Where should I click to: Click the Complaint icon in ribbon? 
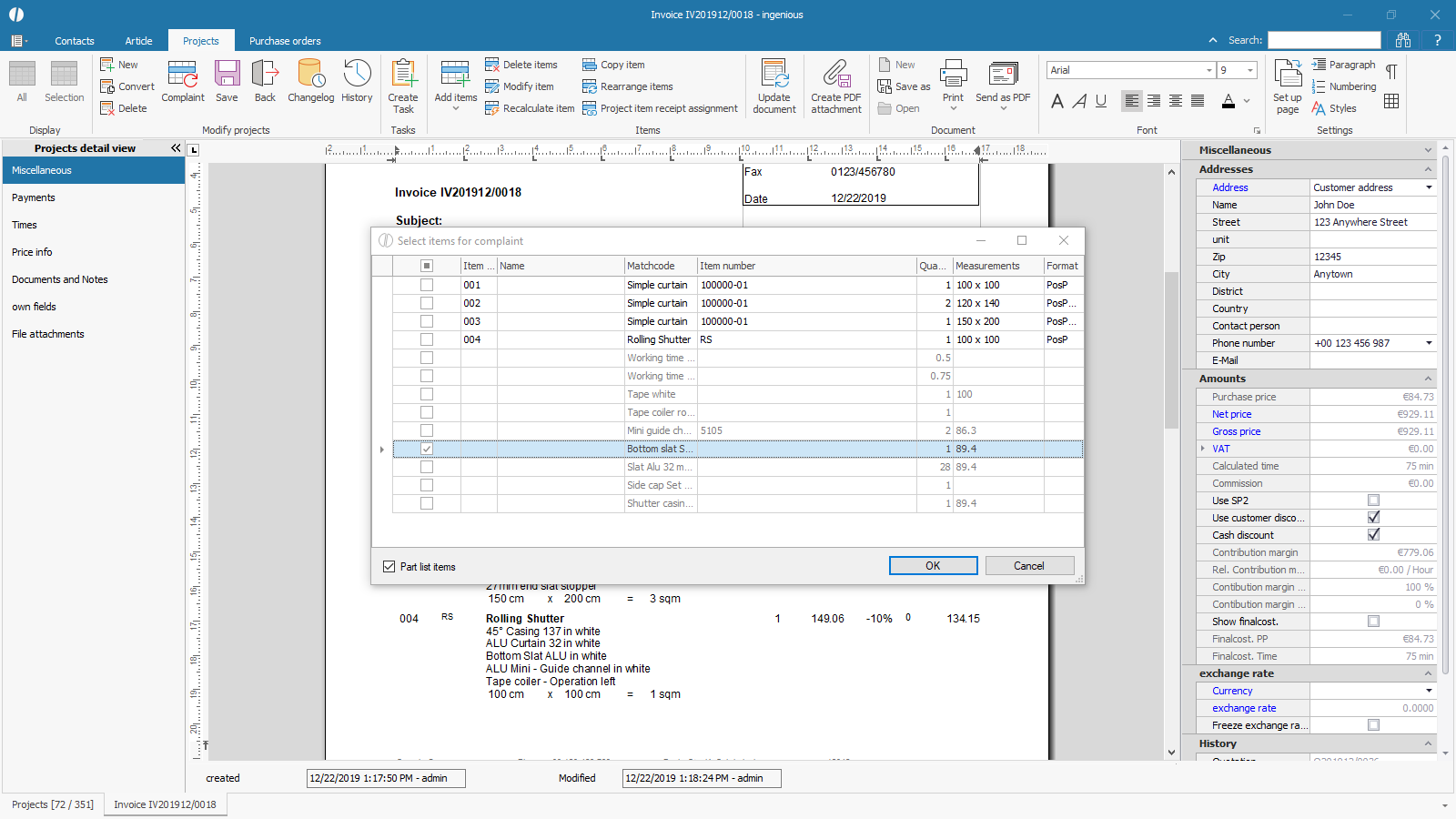182,80
